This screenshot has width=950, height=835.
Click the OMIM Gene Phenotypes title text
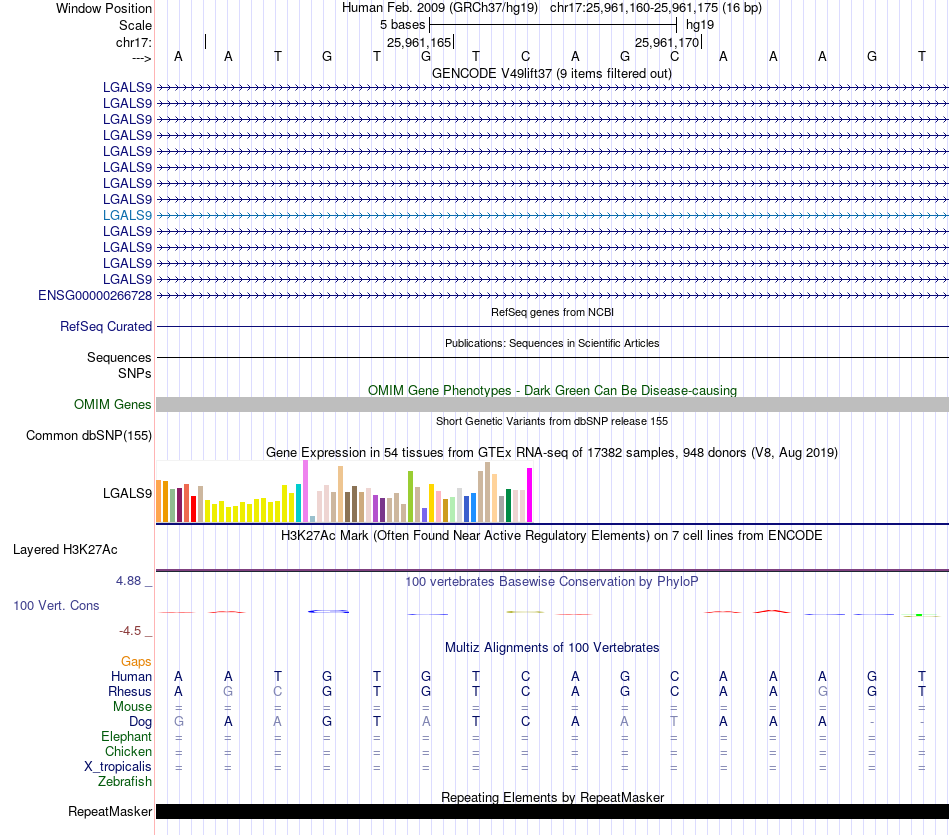pos(552,390)
